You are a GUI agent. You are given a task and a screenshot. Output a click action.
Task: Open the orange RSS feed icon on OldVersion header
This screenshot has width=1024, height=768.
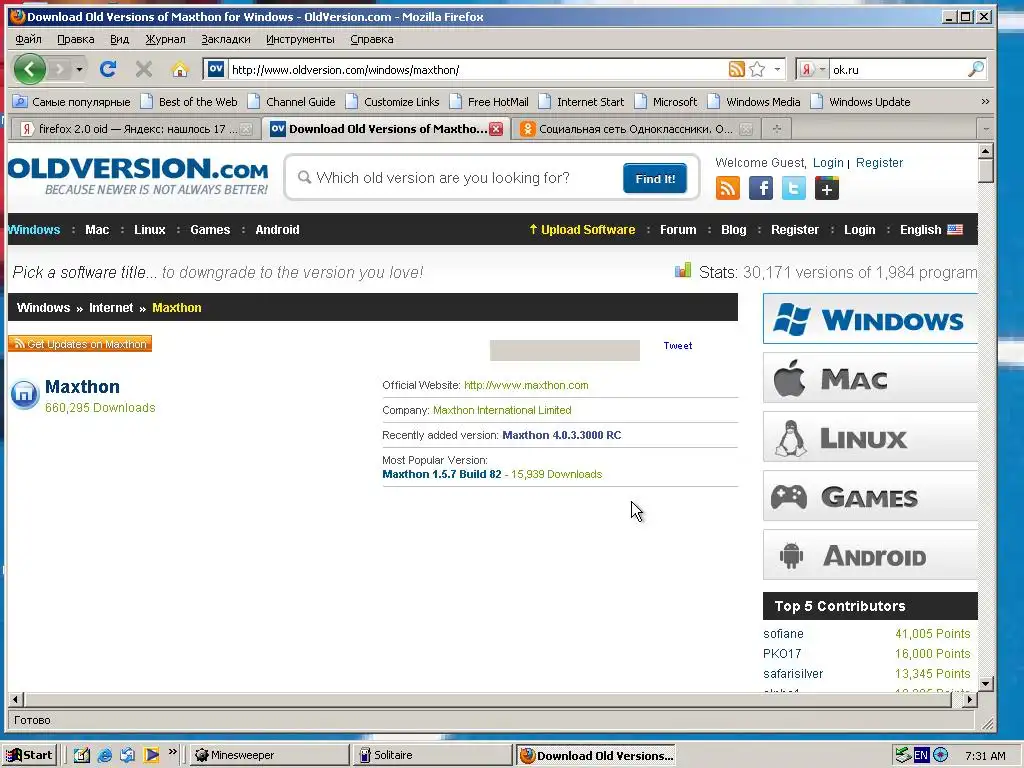click(x=728, y=188)
